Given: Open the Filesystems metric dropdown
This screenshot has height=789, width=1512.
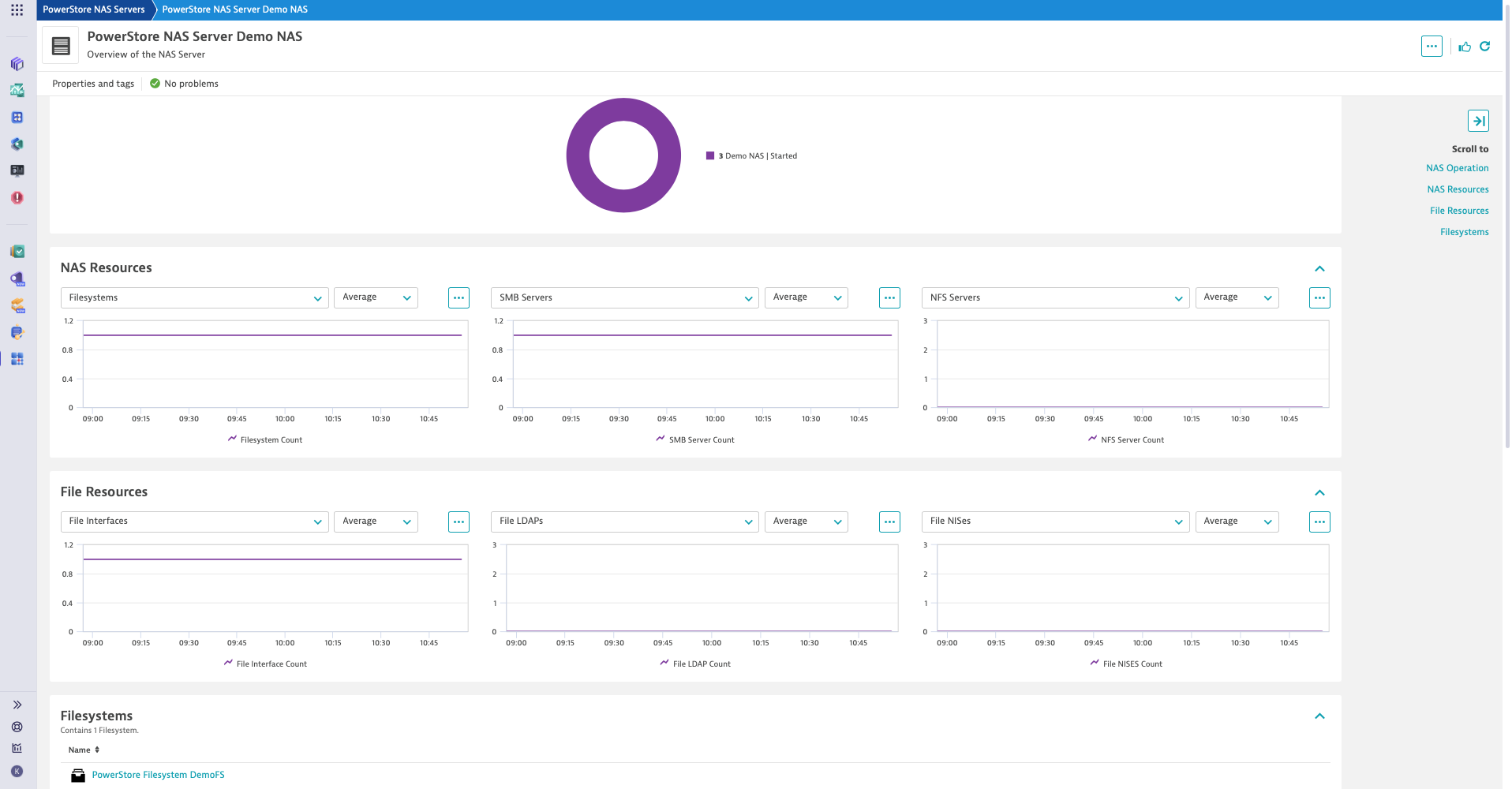Looking at the screenshot, I should pyautogui.click(x=194, y=298).
